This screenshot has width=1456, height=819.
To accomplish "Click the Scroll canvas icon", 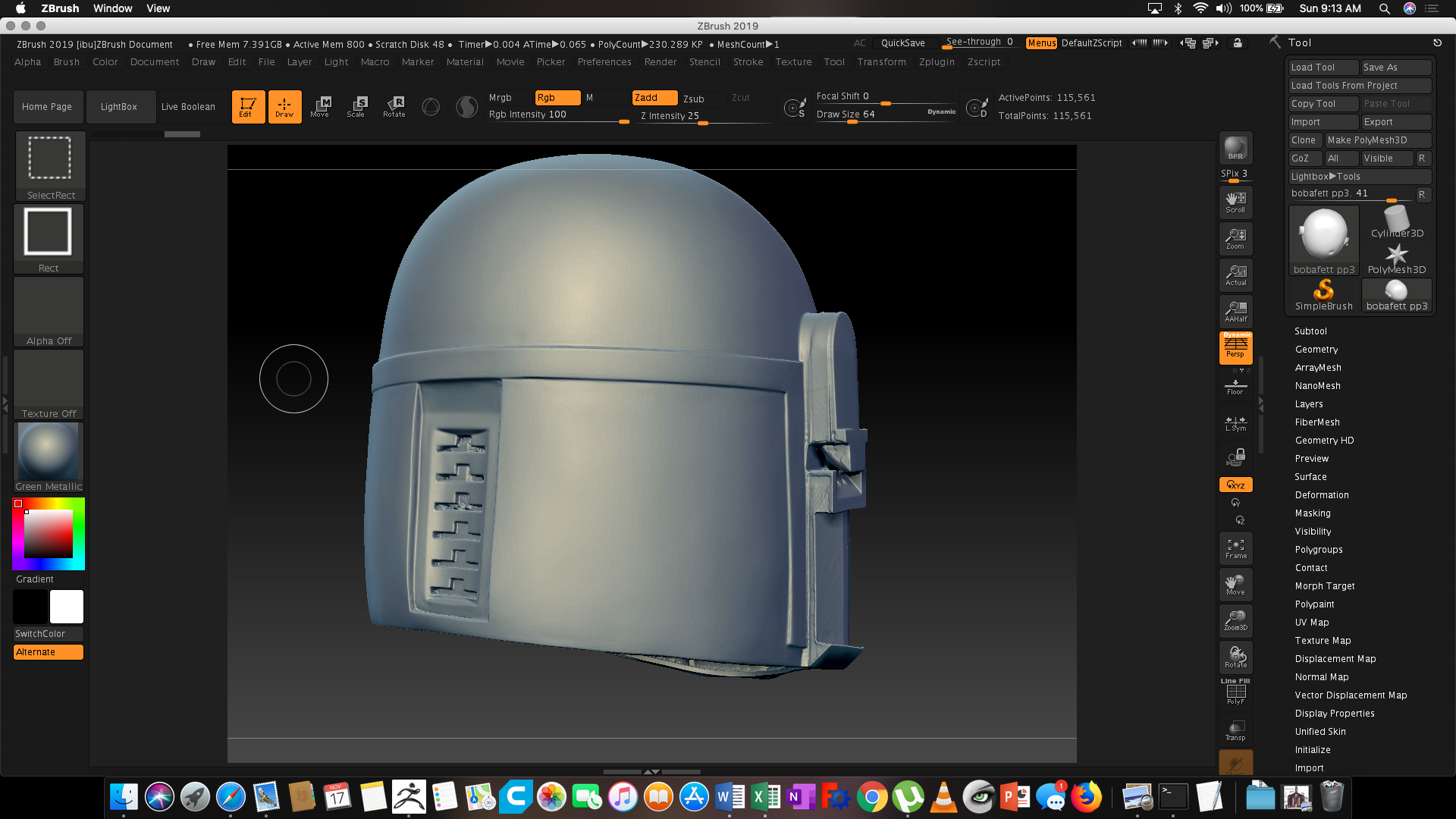I will click(1235, 202).
